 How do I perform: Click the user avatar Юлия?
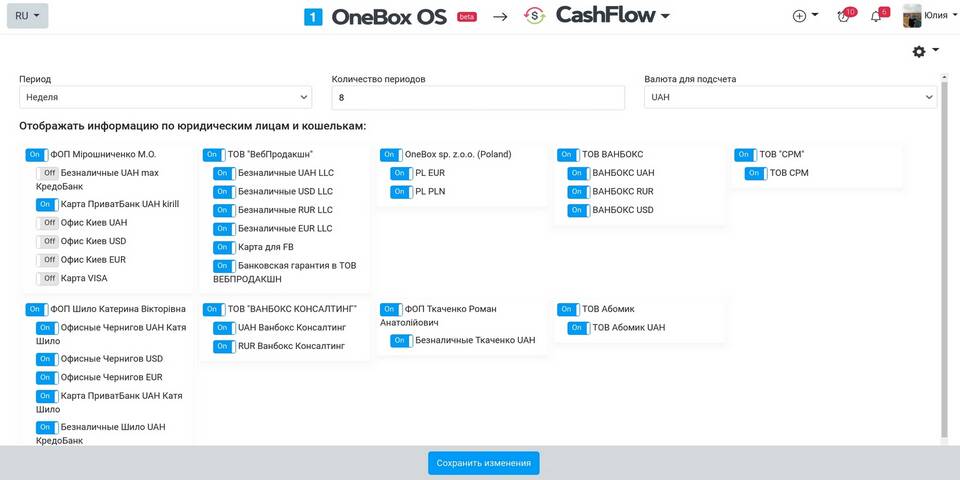tap(912, 17)
